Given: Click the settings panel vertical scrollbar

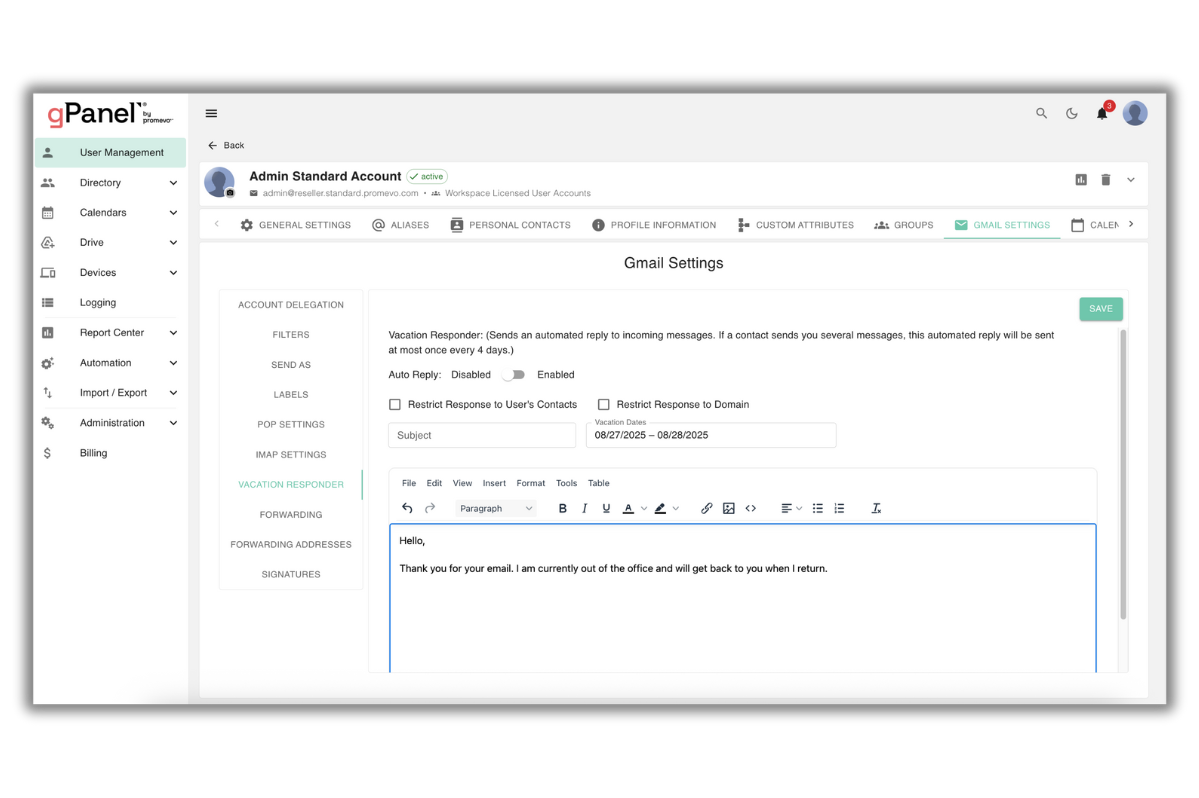Looking at the screenshot, I should click(x=1123, y=474).
